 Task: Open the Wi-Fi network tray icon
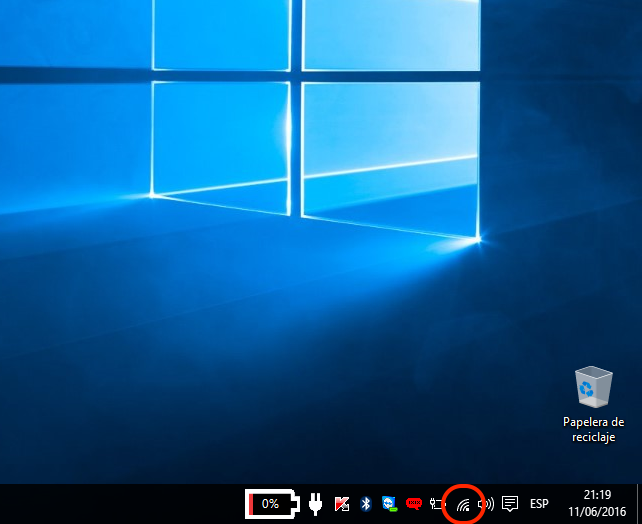coord(463,505)
